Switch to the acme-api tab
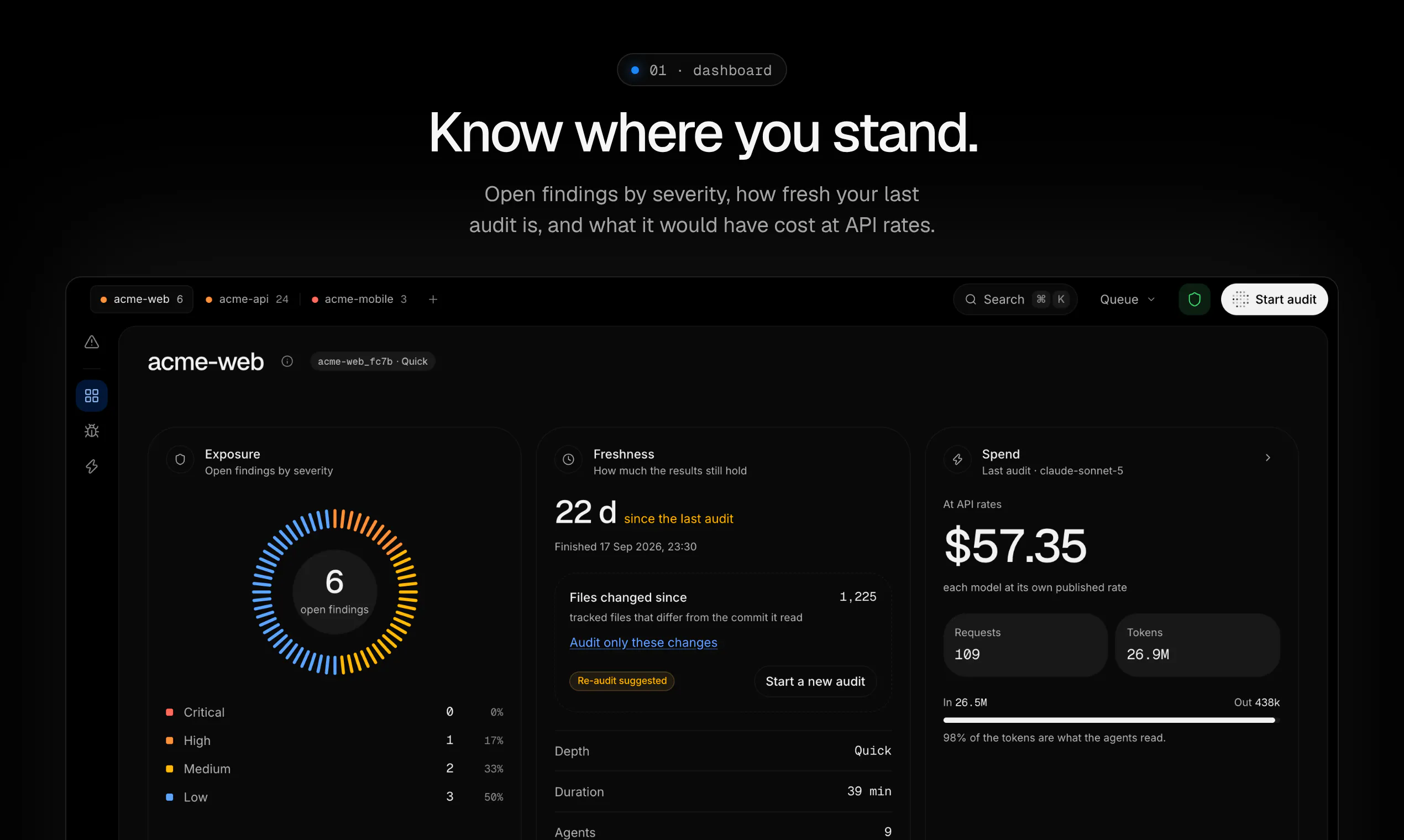Image resolution: width=1404 pixels, height=840 pixels. coord(247,300)
